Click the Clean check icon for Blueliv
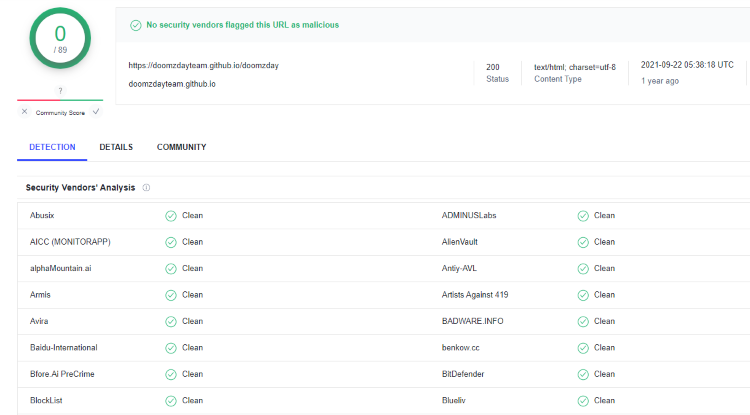The height and width of the screenshot is (415, 750). click(583, 401)
